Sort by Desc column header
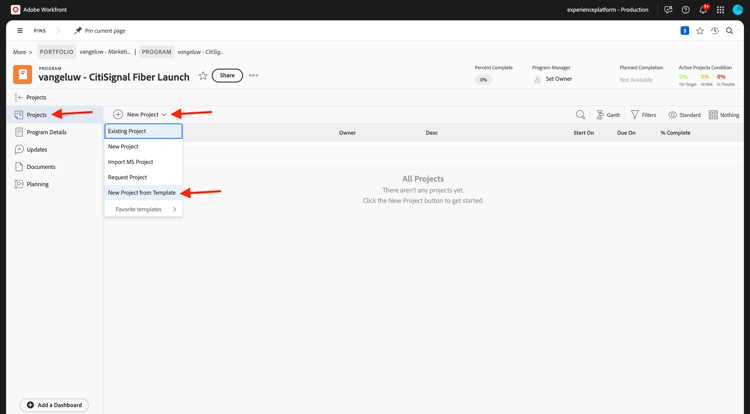 pyautogui.click(x=432, y=133)
